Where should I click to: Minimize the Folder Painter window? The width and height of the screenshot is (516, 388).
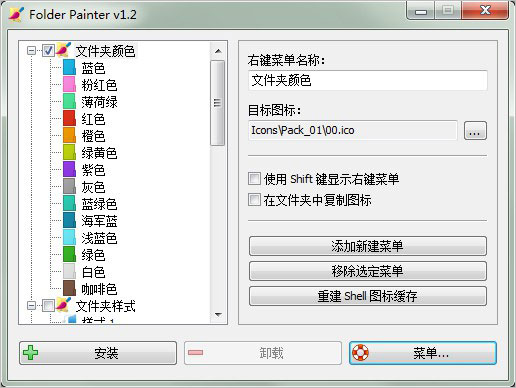(x=421, y=11)
